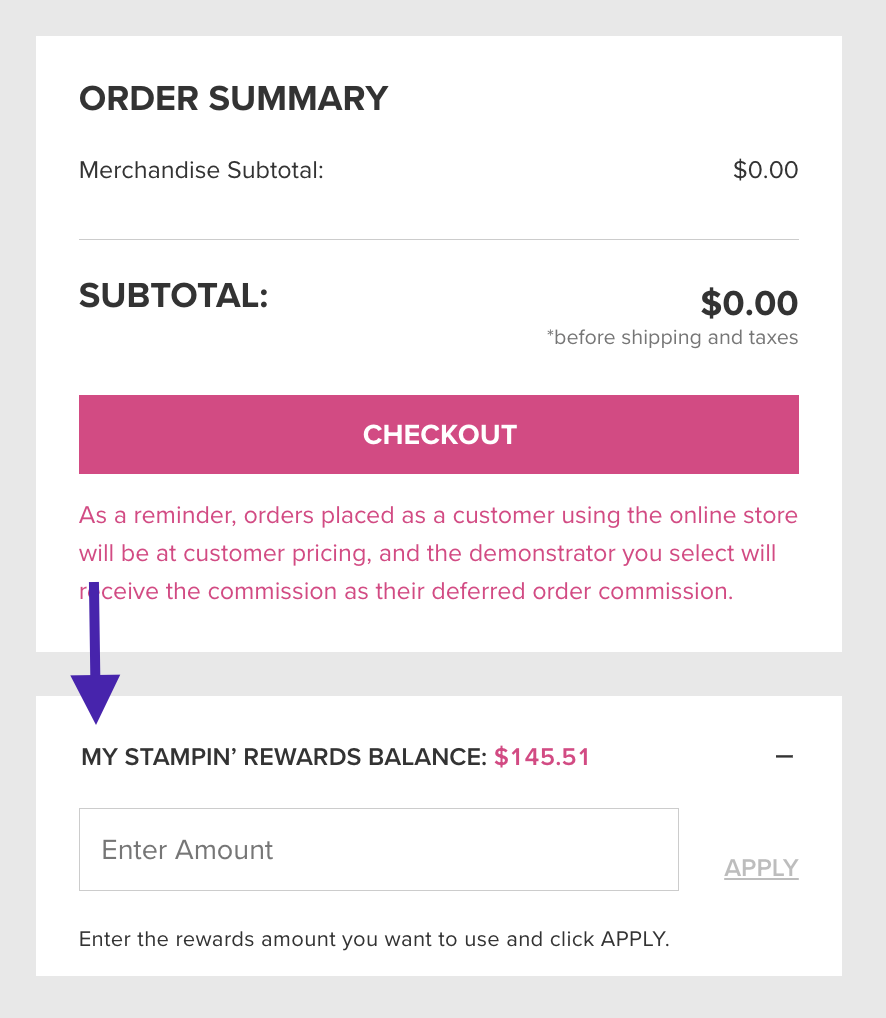Image resolution: width=886 pixels, height=1018 pixels.
Task: Select the bold $0.00 subtotal amount
Action: coord(749,302)
